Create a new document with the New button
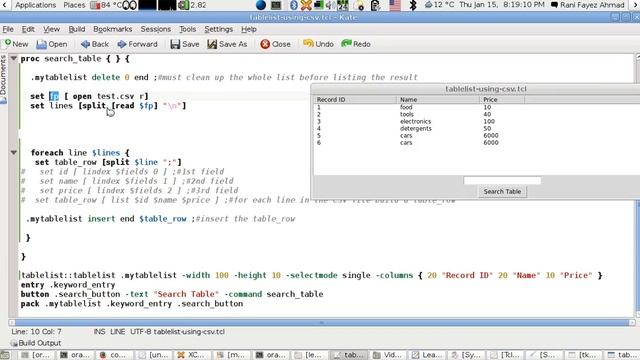This screenshot has height=360, width=640. pyautogui.click(x=16, y=44)
